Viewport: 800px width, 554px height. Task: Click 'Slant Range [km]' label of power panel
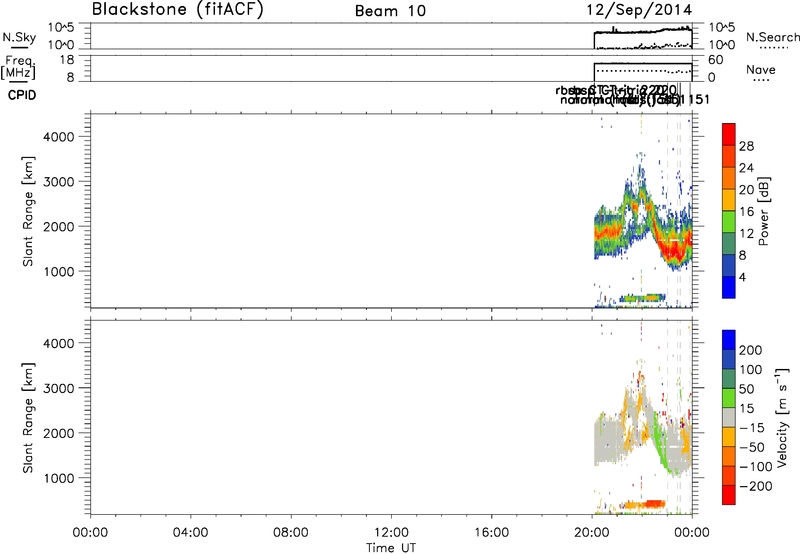tap(28, 211)
